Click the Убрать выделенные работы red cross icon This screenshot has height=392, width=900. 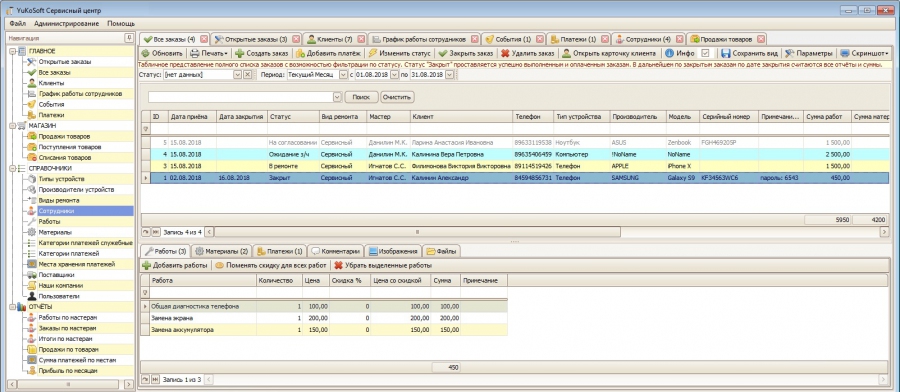point(339,266)
